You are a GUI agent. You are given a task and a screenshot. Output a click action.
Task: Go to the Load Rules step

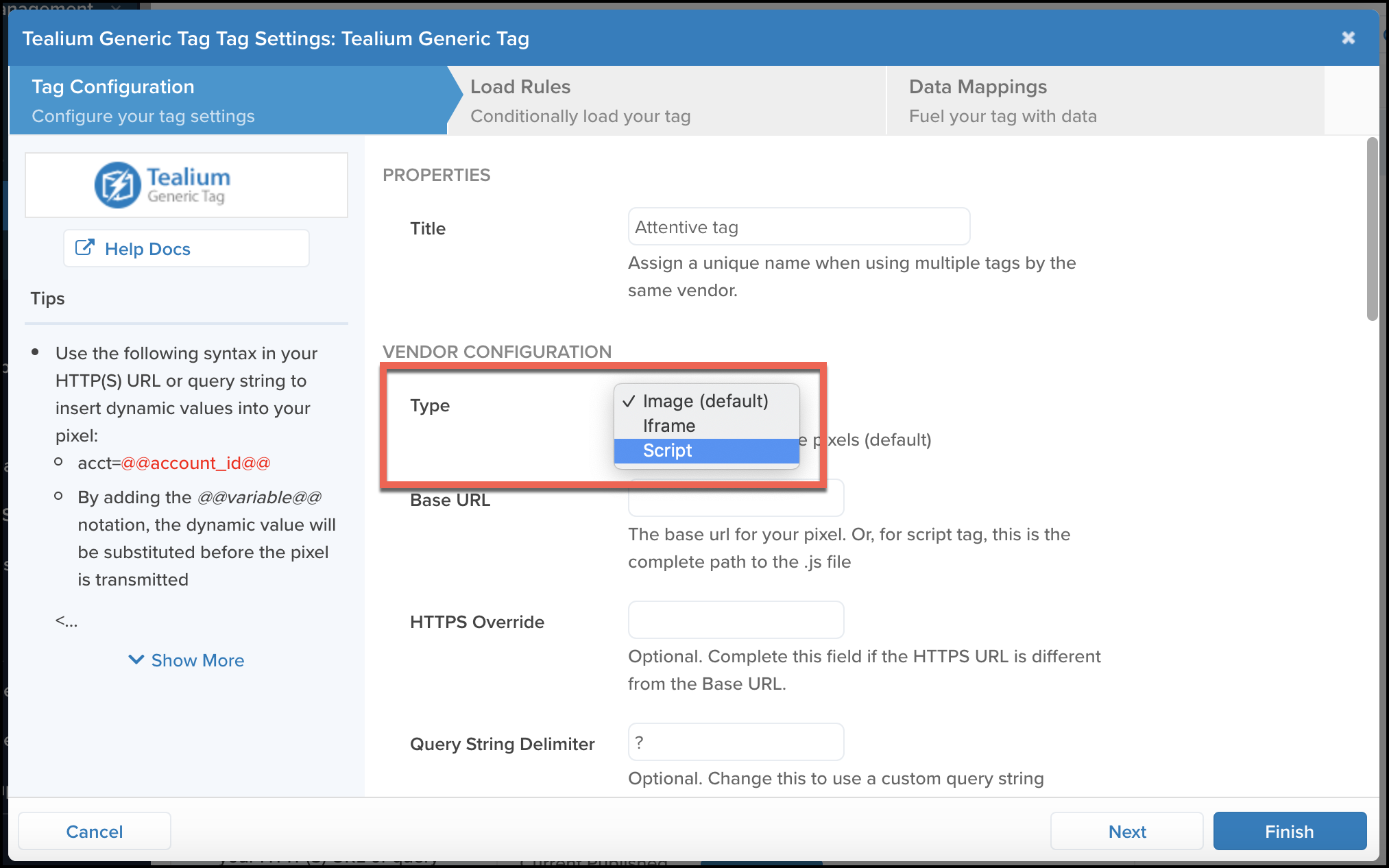(666, 100)
